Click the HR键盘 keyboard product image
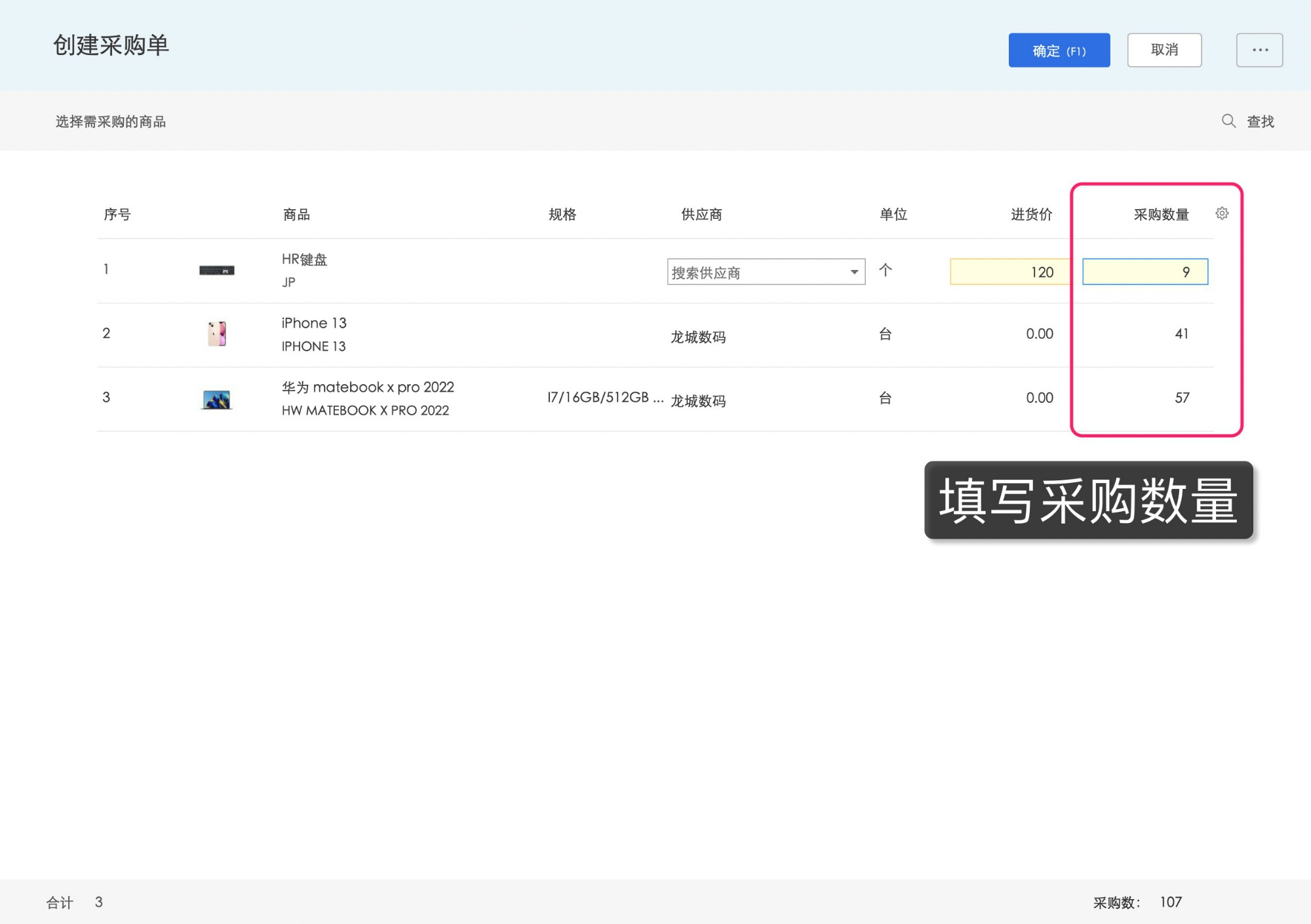Image resolution: width=1311 pixels, height=924 pixels. [x=217, y=271]
